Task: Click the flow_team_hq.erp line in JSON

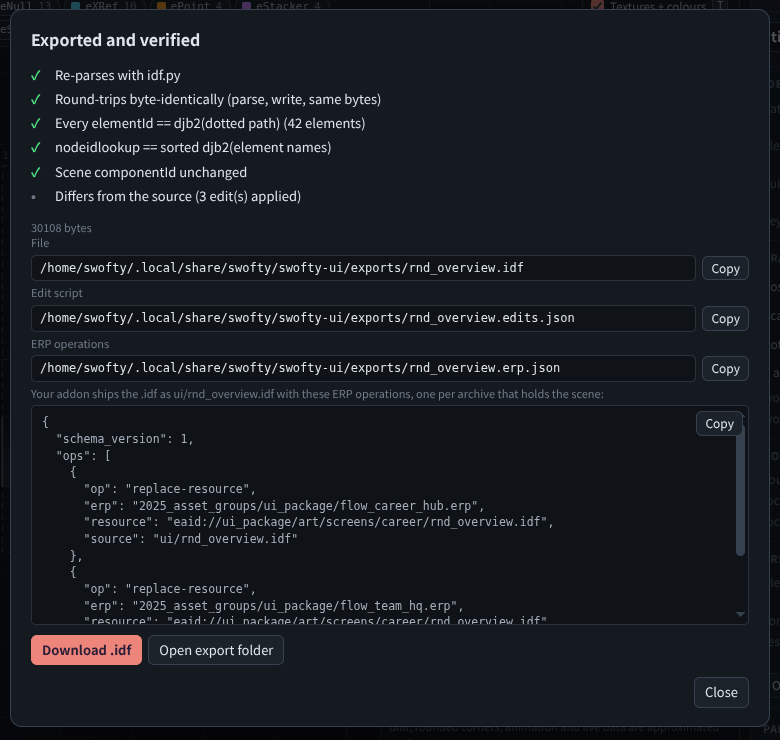Action: 274,606
